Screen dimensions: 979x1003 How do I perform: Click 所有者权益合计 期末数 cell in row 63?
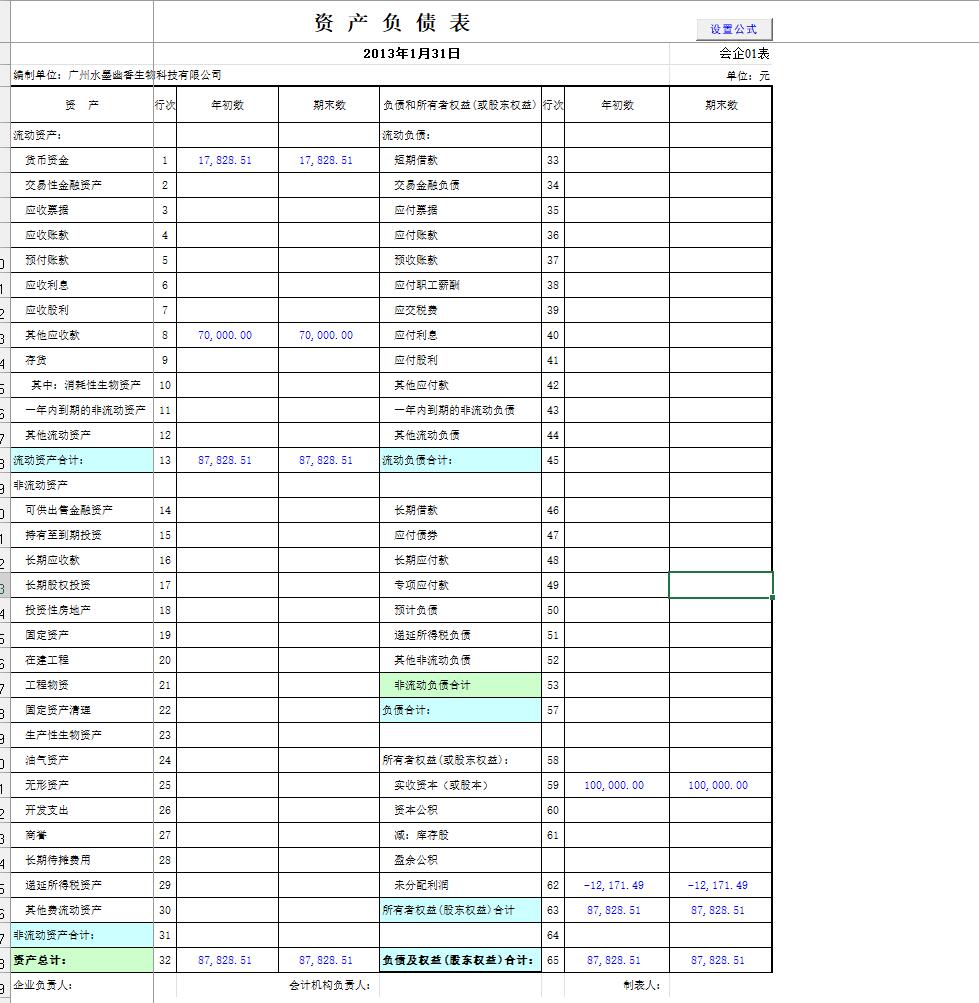tap(719, 910)
